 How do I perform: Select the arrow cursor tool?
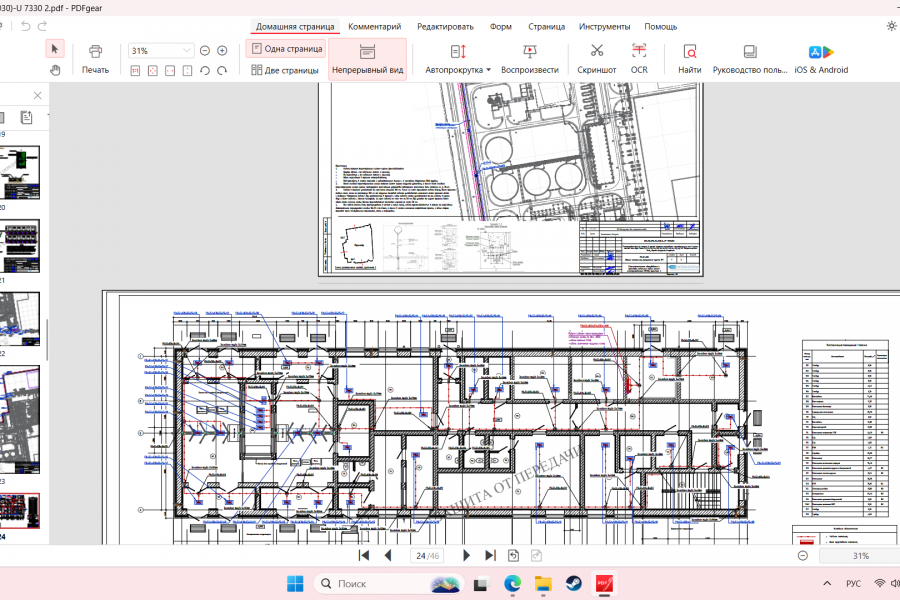click(x=55, y=49)
